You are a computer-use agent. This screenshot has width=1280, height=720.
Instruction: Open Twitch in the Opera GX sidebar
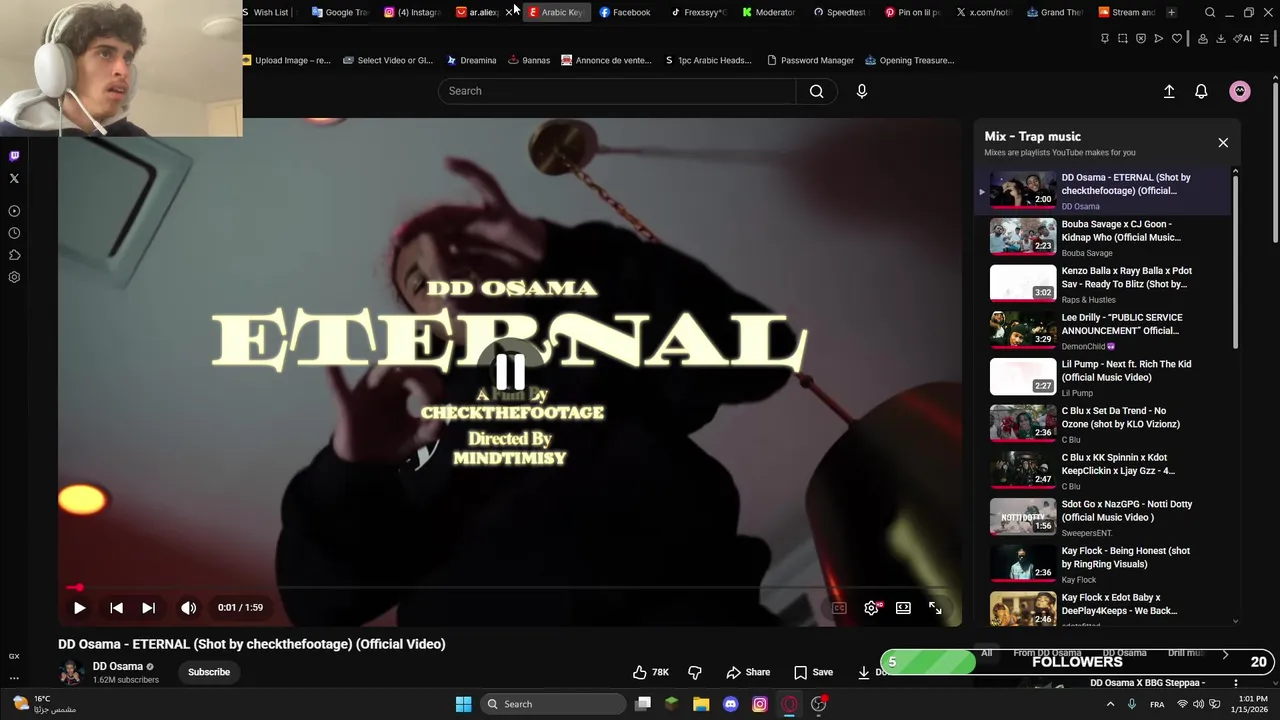pos(14,156)
